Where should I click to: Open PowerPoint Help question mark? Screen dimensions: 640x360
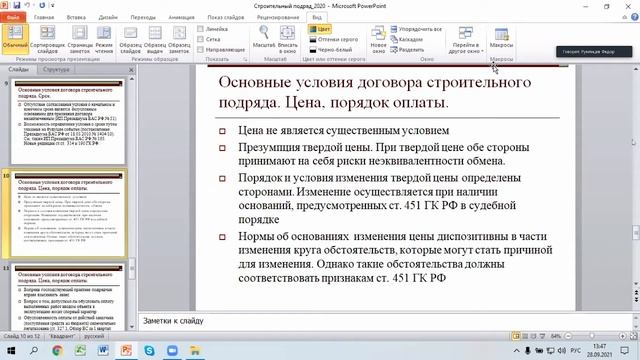(635, 17)
